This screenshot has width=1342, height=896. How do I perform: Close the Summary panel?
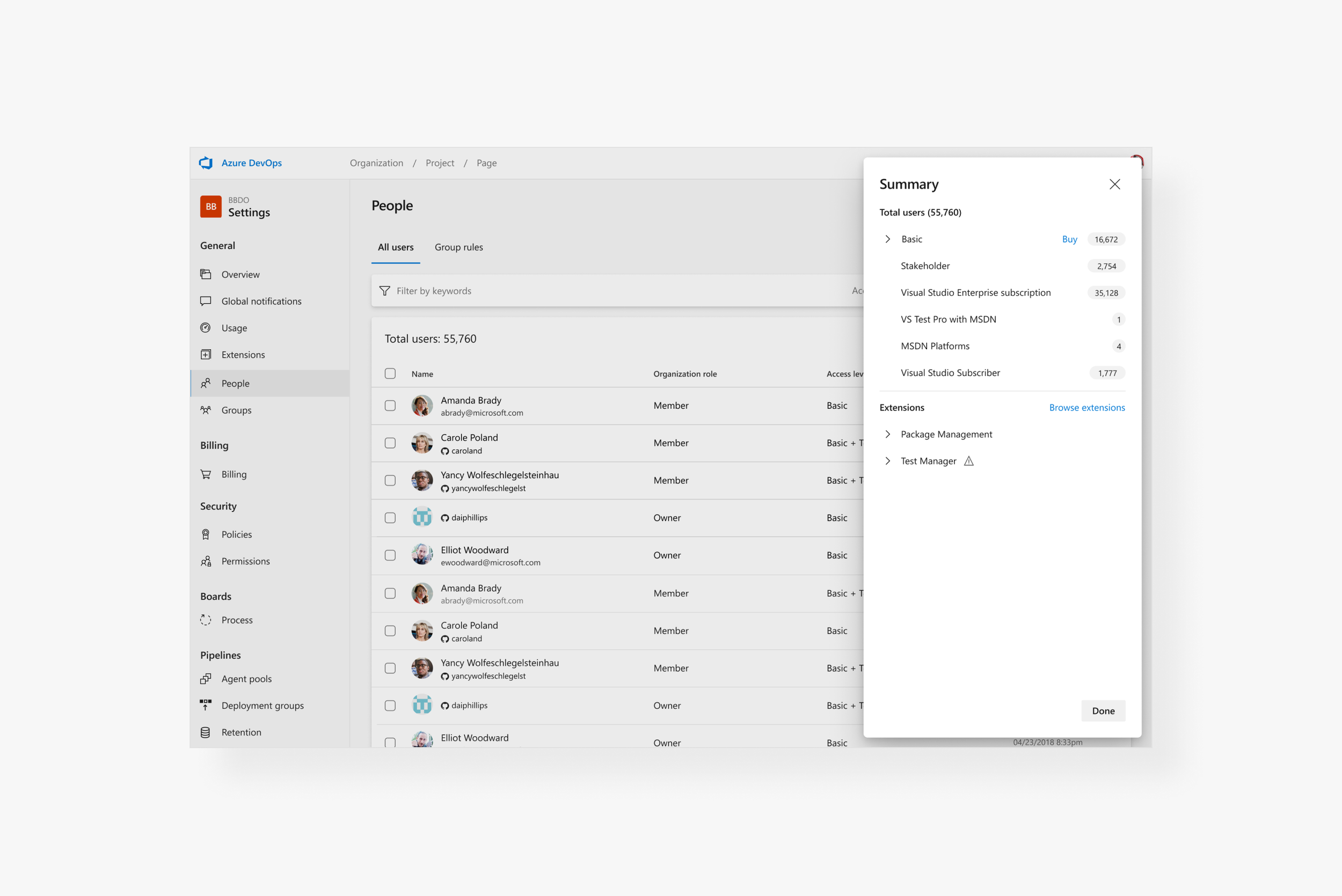(x=1114, y=184)
